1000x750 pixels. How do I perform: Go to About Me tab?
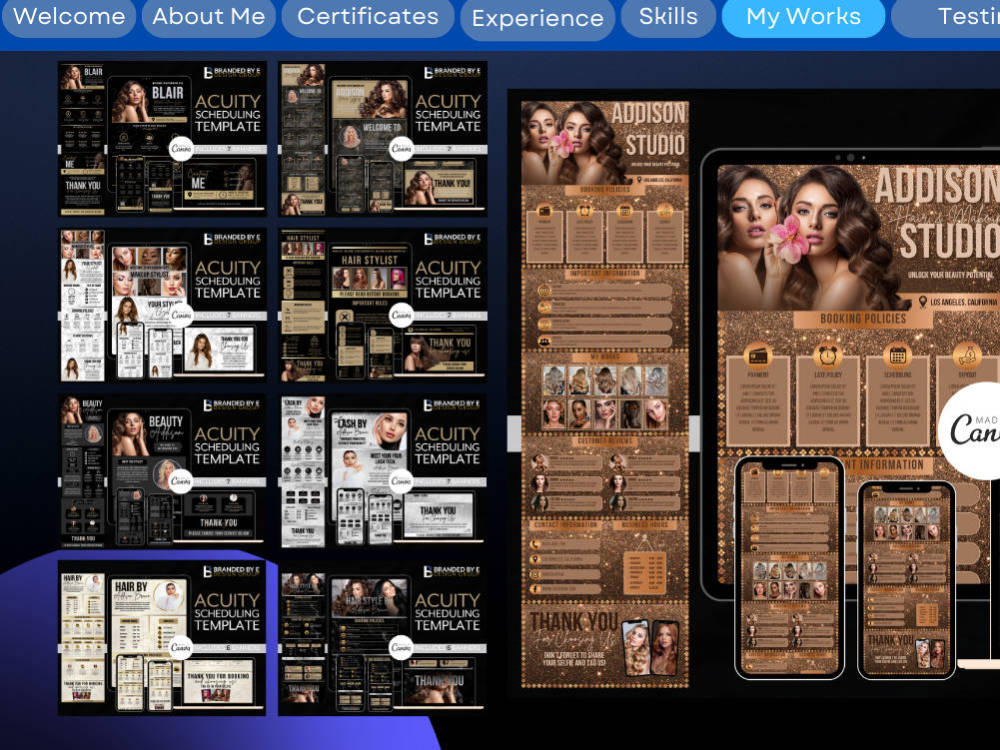(x=209, y=17)
